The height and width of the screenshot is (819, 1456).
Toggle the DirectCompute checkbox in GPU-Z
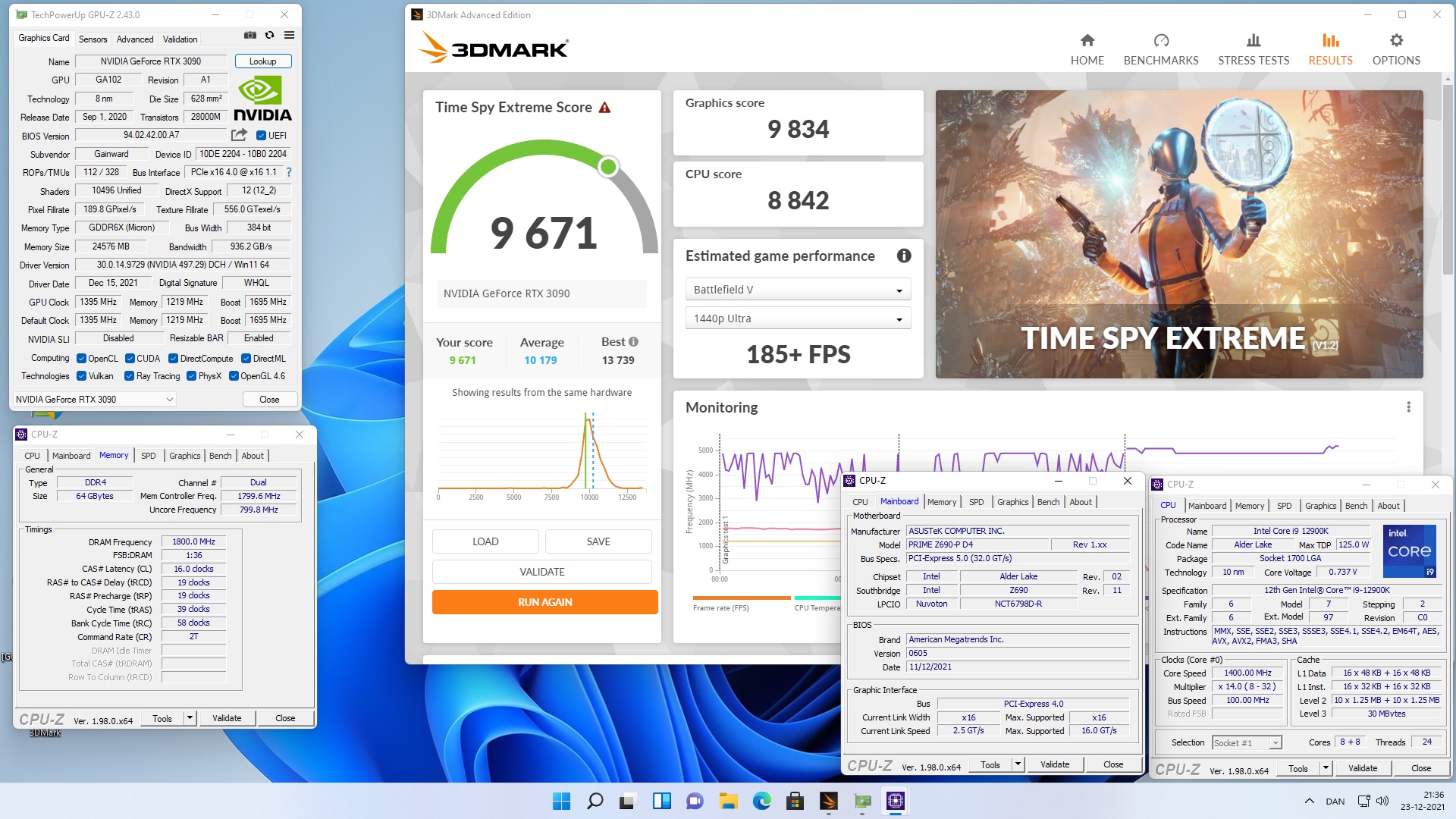(173, 359)
